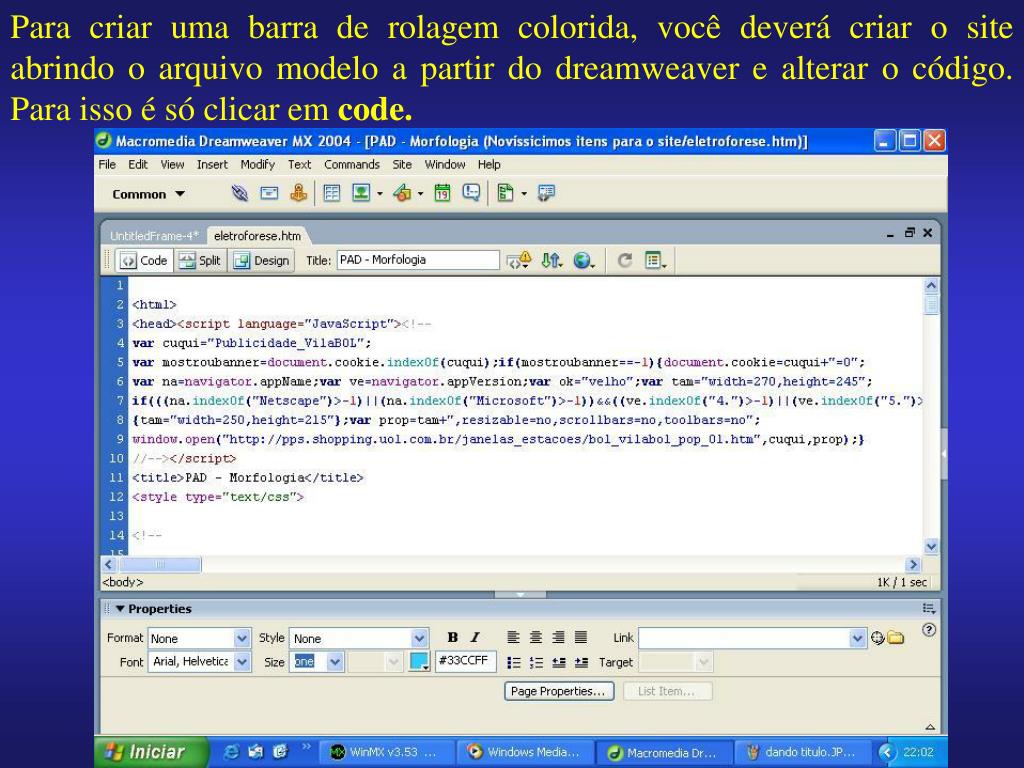Open the Commands menu
The width and height of the screenshot is (1024, 768).
[x=351, y=165]
